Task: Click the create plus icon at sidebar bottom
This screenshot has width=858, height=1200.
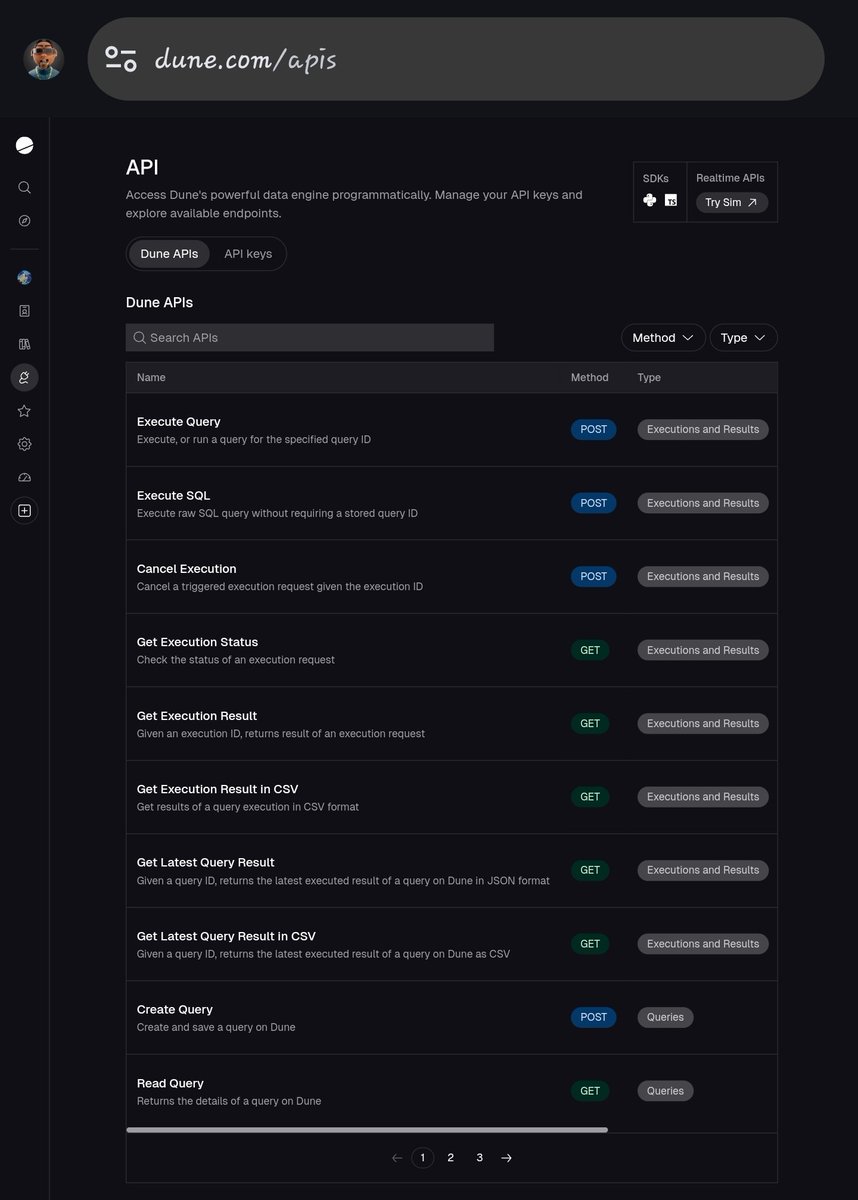Action: click(x=24, y=510)
